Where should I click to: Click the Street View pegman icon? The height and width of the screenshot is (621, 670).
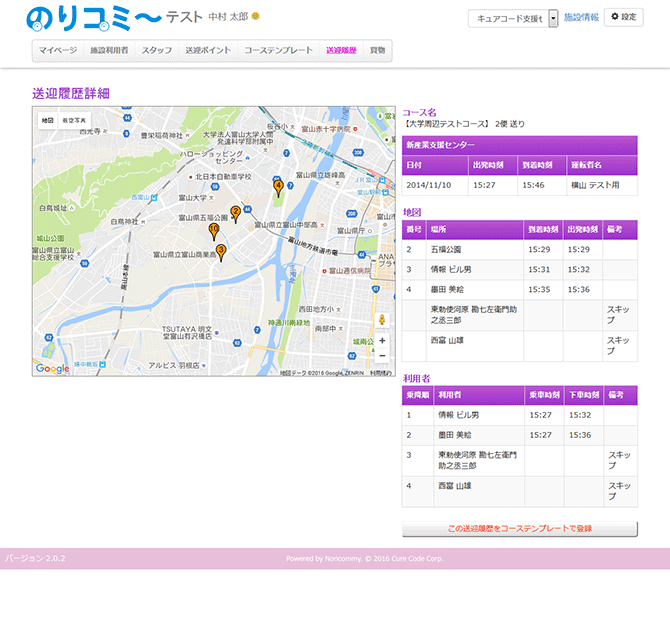(381, 319)
